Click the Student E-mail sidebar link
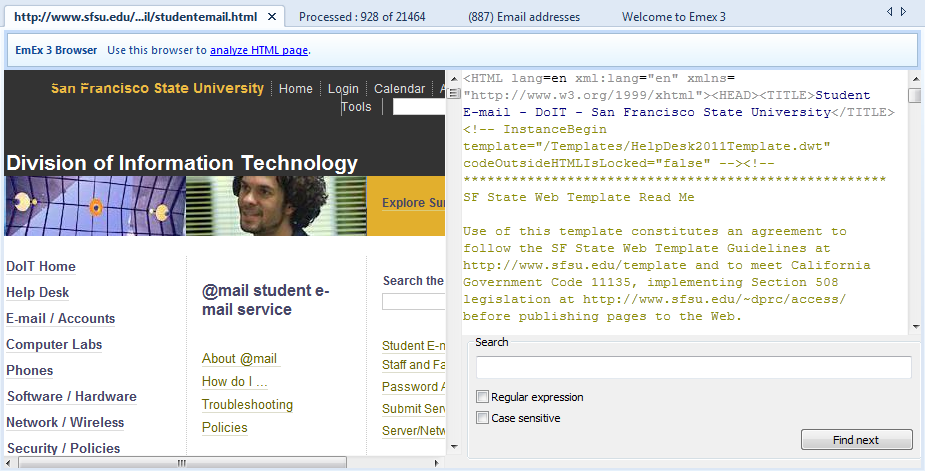Screen dimensions: 925x471 pos(413,345)
